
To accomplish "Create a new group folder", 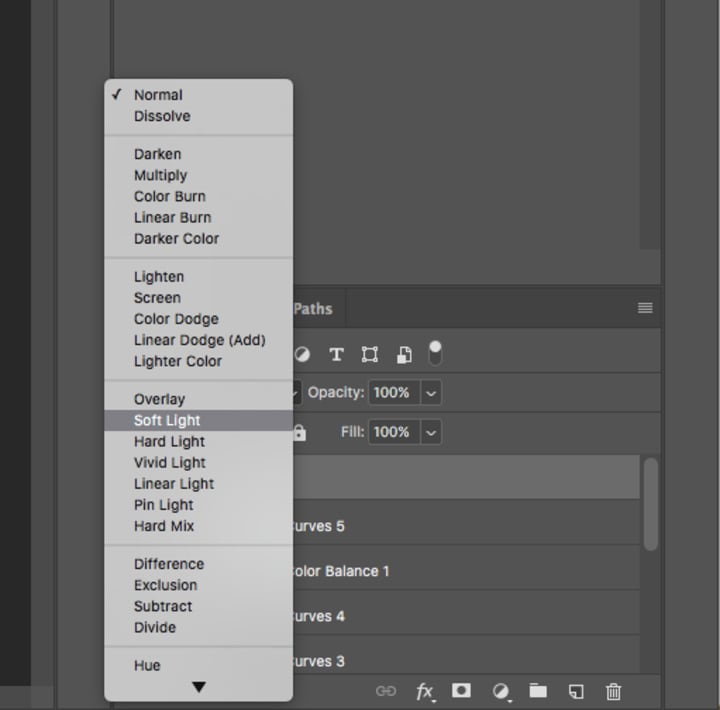I will [x=538, y=690].
